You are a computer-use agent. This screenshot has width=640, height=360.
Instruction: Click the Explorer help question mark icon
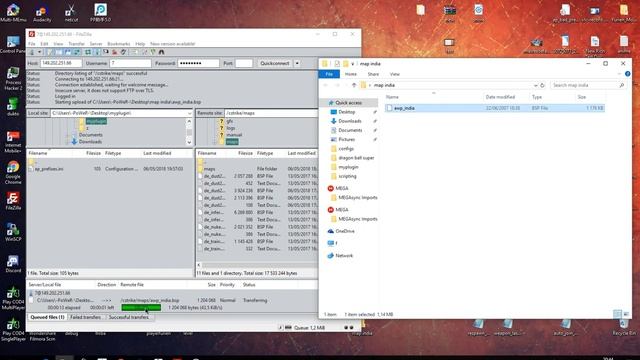627,74
